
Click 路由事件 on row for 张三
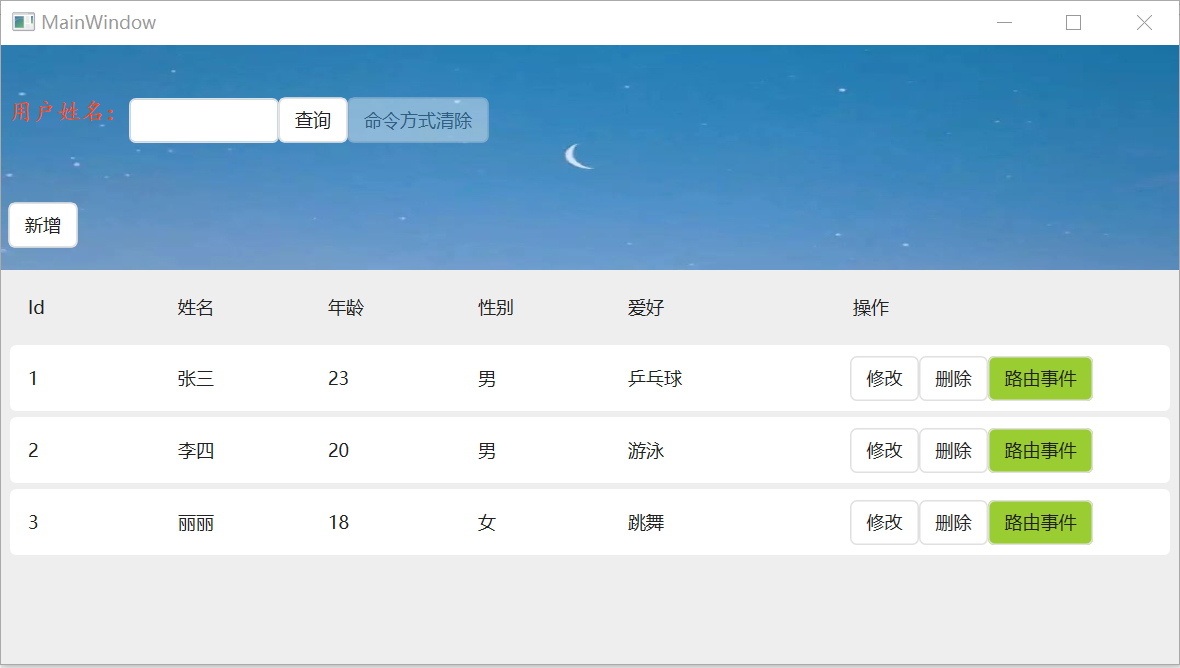pyautogui.click(x=1040, y=378)
